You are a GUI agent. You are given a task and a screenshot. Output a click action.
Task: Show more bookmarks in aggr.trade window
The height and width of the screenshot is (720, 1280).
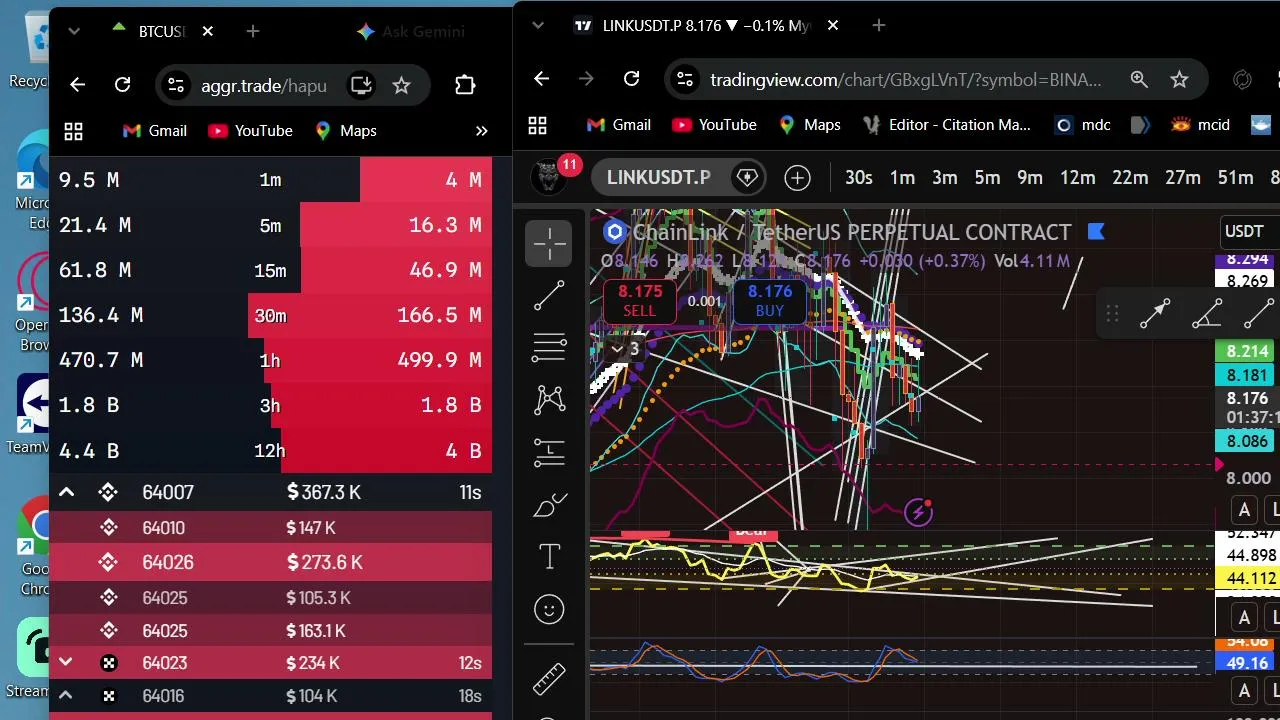[x=481, y=131]
